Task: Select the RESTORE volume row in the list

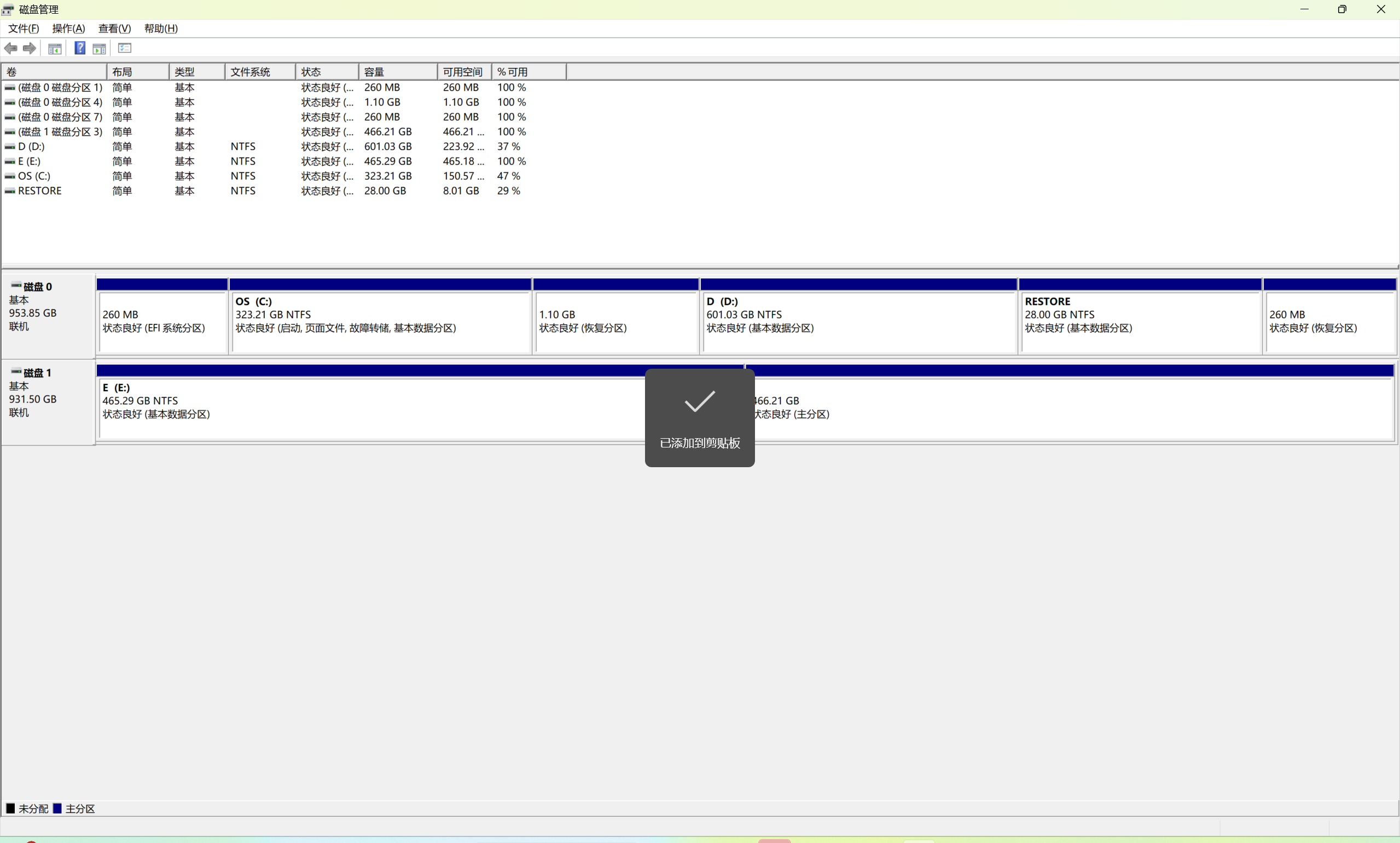Action: tap(40, 191)
